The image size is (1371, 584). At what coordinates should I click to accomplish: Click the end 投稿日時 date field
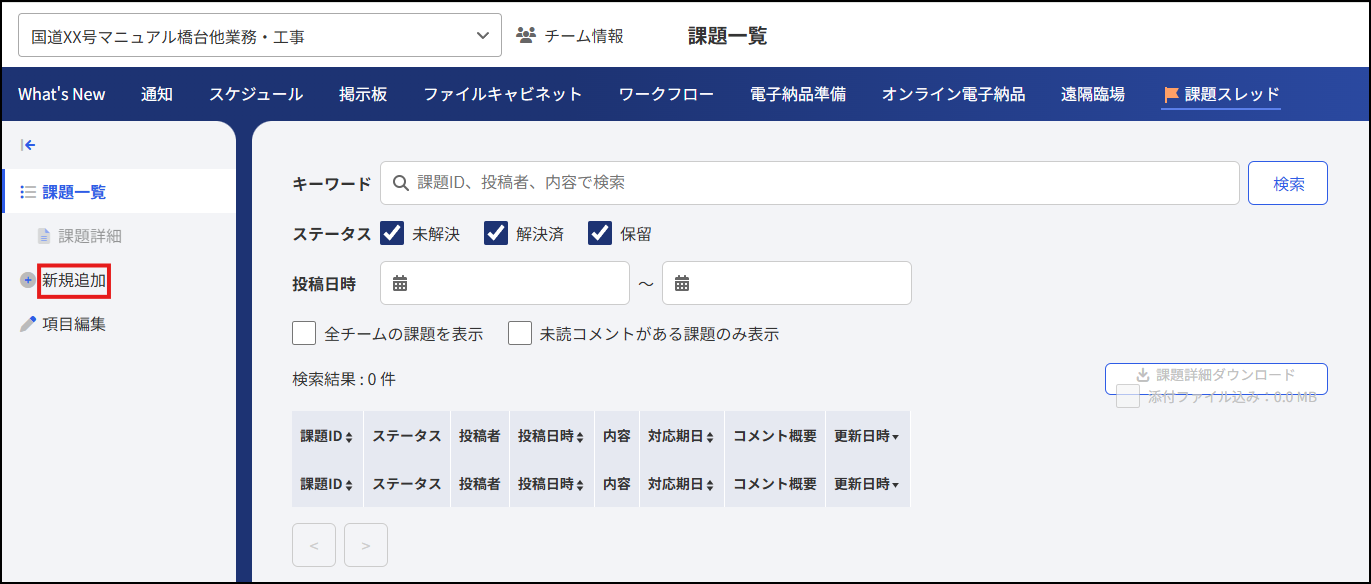tap(787, 283)
